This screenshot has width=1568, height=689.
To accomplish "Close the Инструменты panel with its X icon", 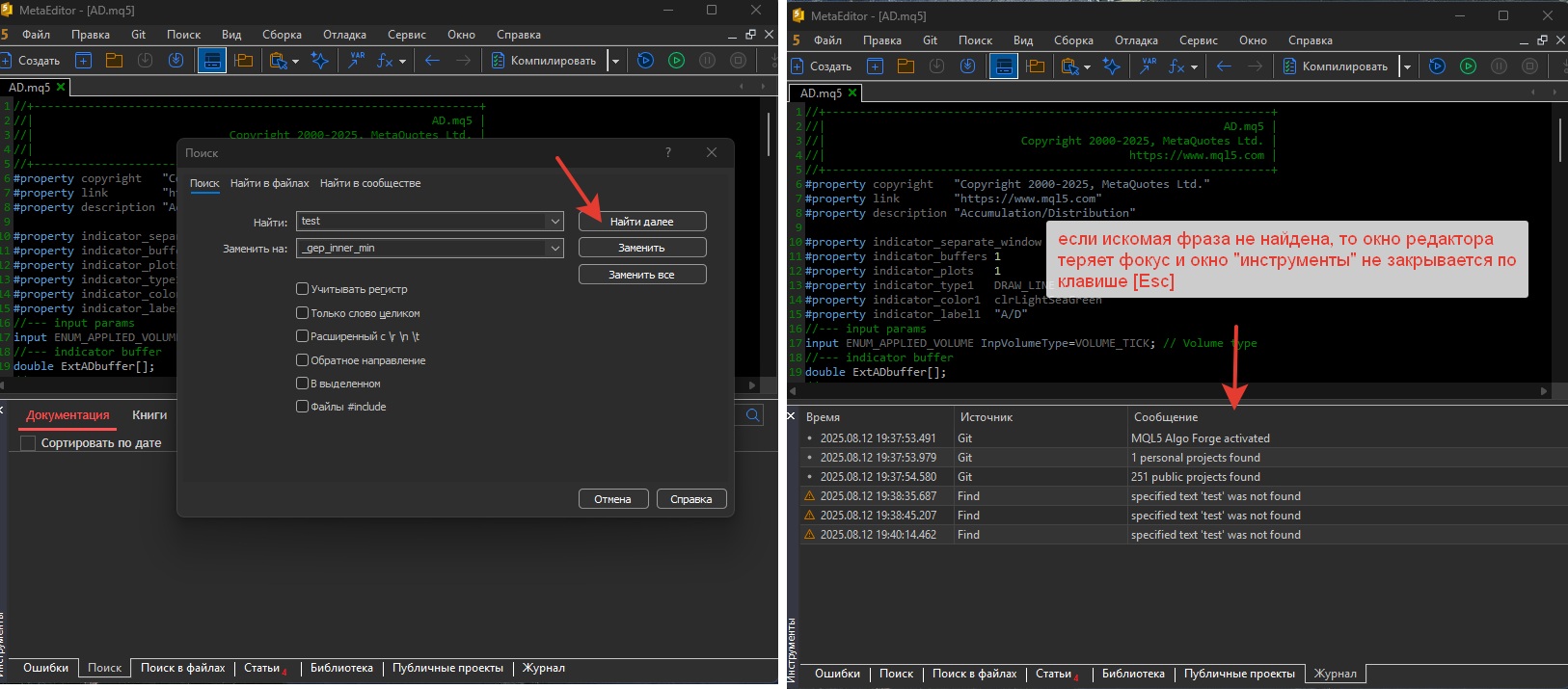I will click(791, 416).
